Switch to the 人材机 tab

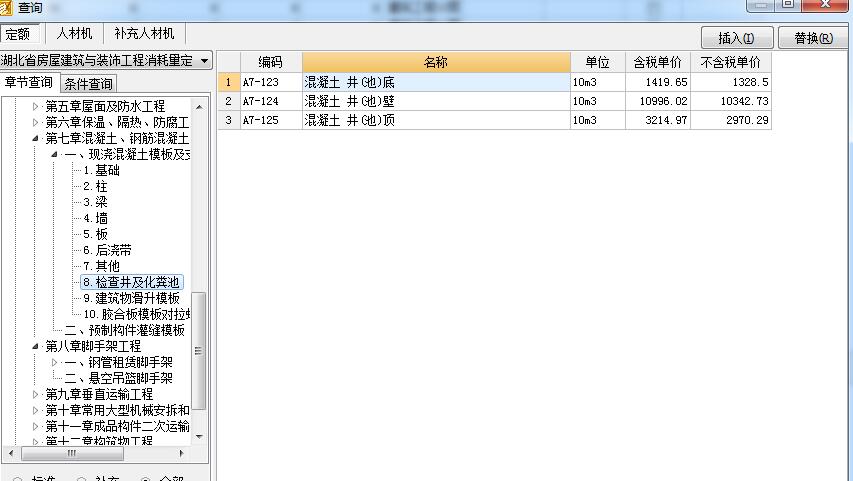[75, 34]
